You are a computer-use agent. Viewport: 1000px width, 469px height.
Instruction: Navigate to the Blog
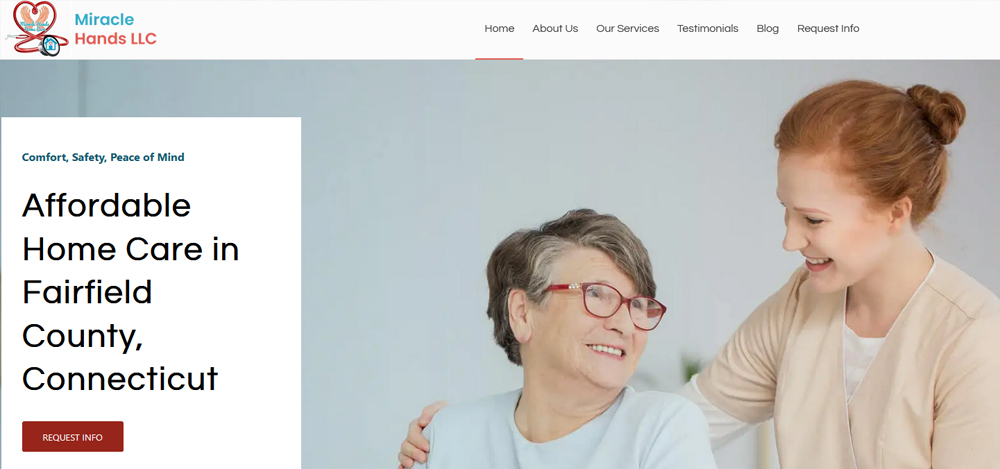[x=767, y=29]
